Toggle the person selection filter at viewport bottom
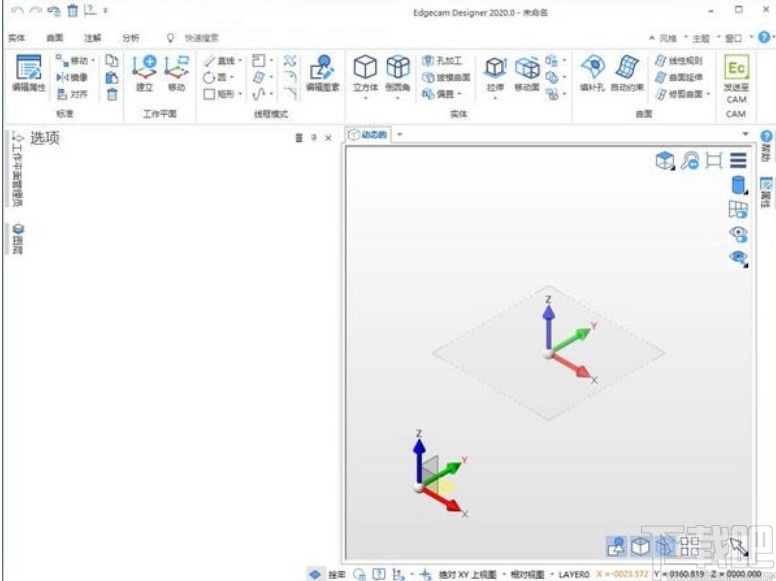This screenshot has height=581, width=776. click(617, 546)
